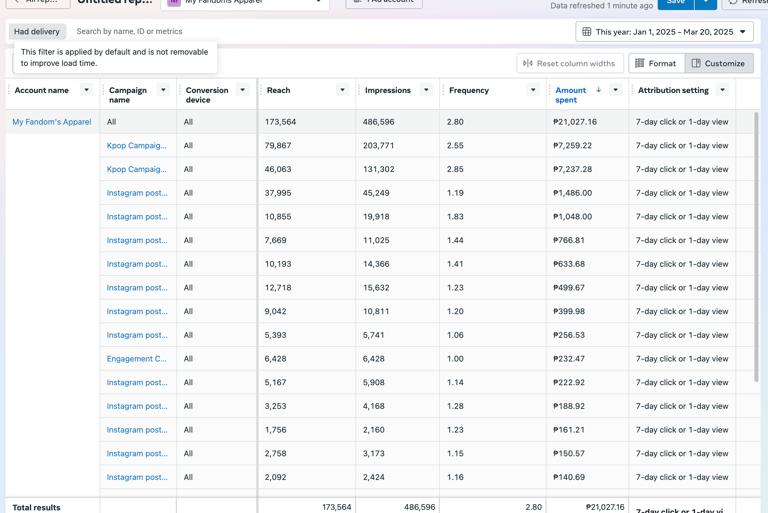768x513 pixels.
Task: Click the calendar icon in date range
Action: click(586, 32)
